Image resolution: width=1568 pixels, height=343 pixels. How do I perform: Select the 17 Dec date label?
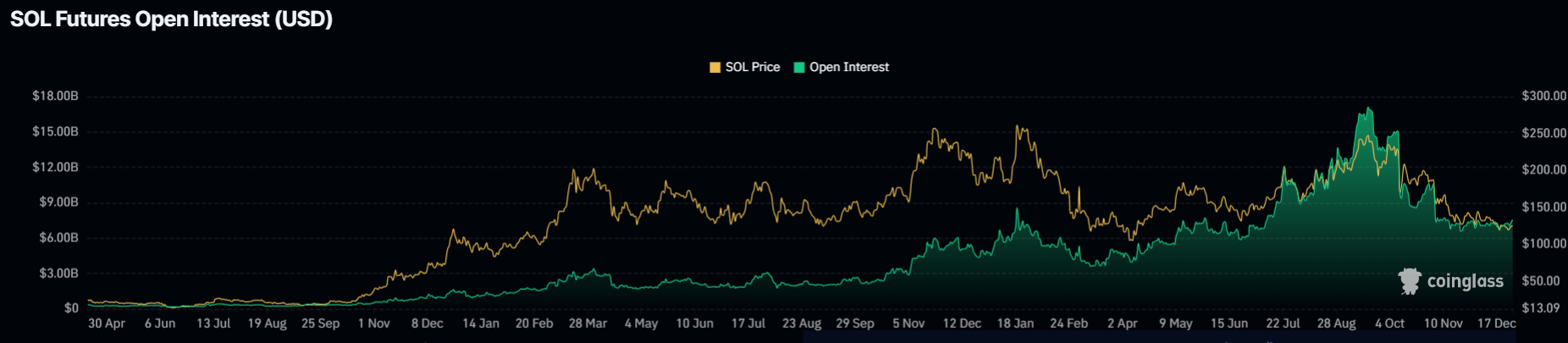click(x=1496, y=324)
